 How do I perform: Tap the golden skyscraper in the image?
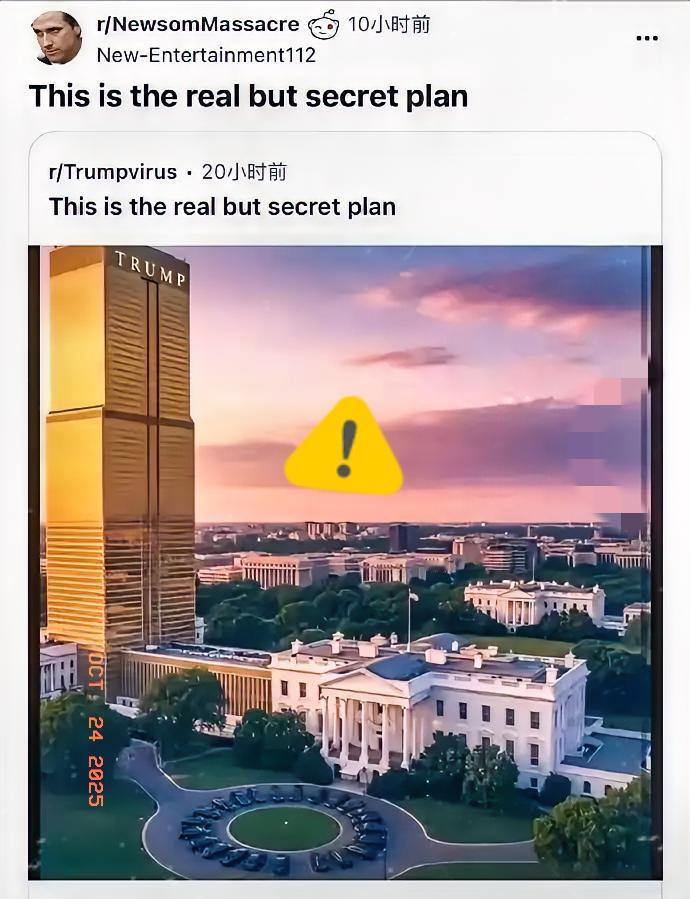pos(120,450)
